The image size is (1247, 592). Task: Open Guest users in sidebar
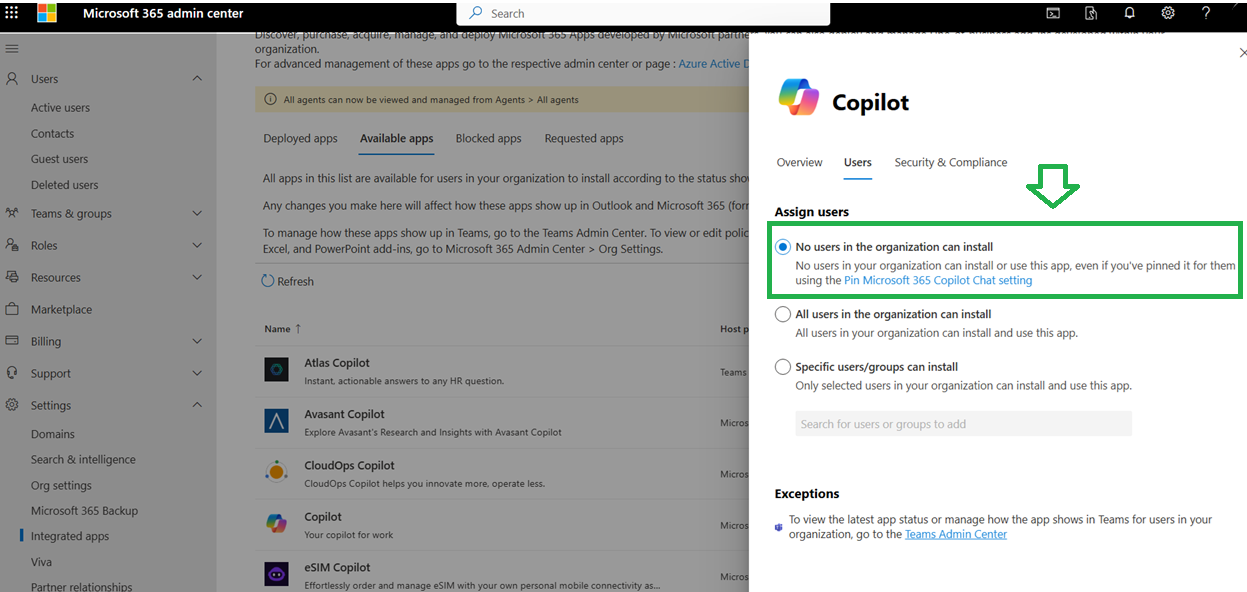pyautogui.click(x=59, y=159)
